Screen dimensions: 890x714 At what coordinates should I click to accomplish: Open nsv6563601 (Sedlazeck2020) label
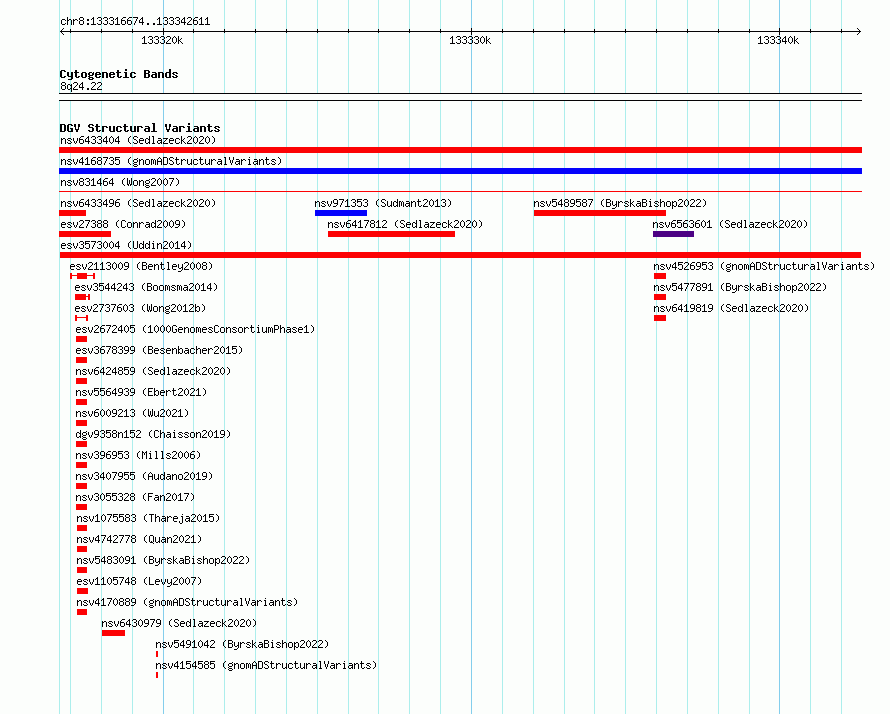point(730,224)
